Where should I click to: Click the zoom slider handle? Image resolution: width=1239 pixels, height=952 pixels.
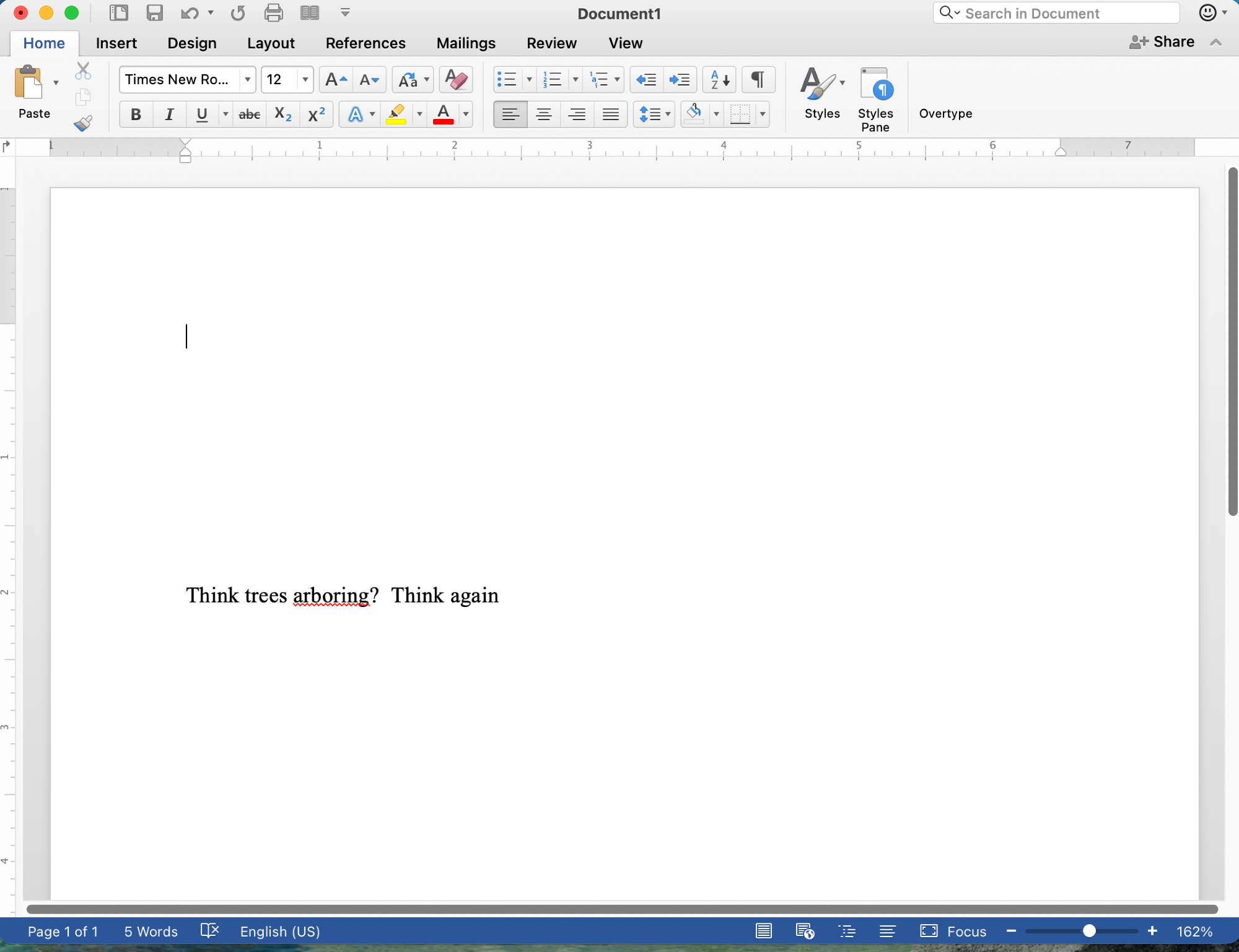point(1089,931)
